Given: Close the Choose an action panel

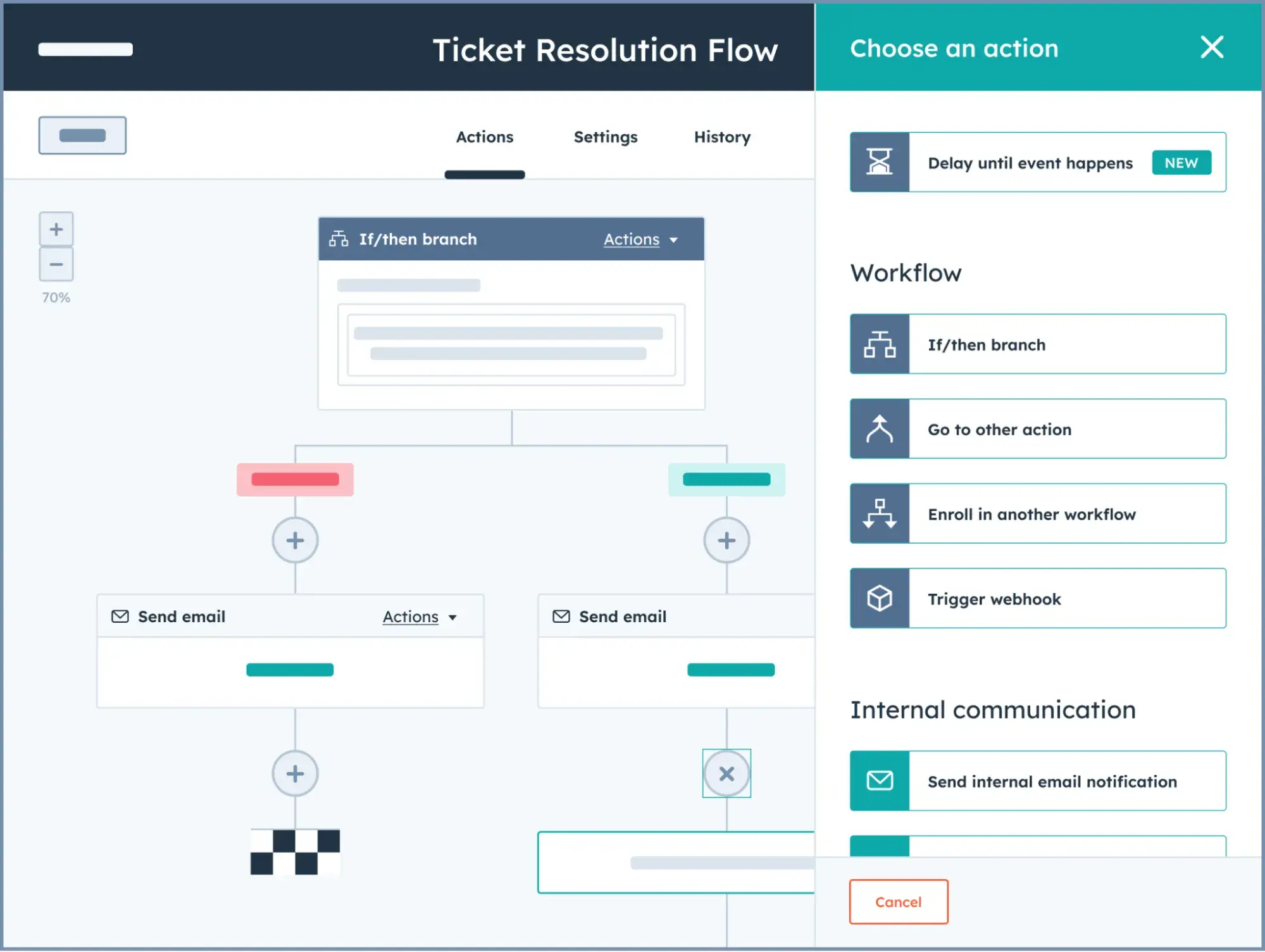Looking at the screenshot, I should pyautogui.click(x=1211, y=47).
